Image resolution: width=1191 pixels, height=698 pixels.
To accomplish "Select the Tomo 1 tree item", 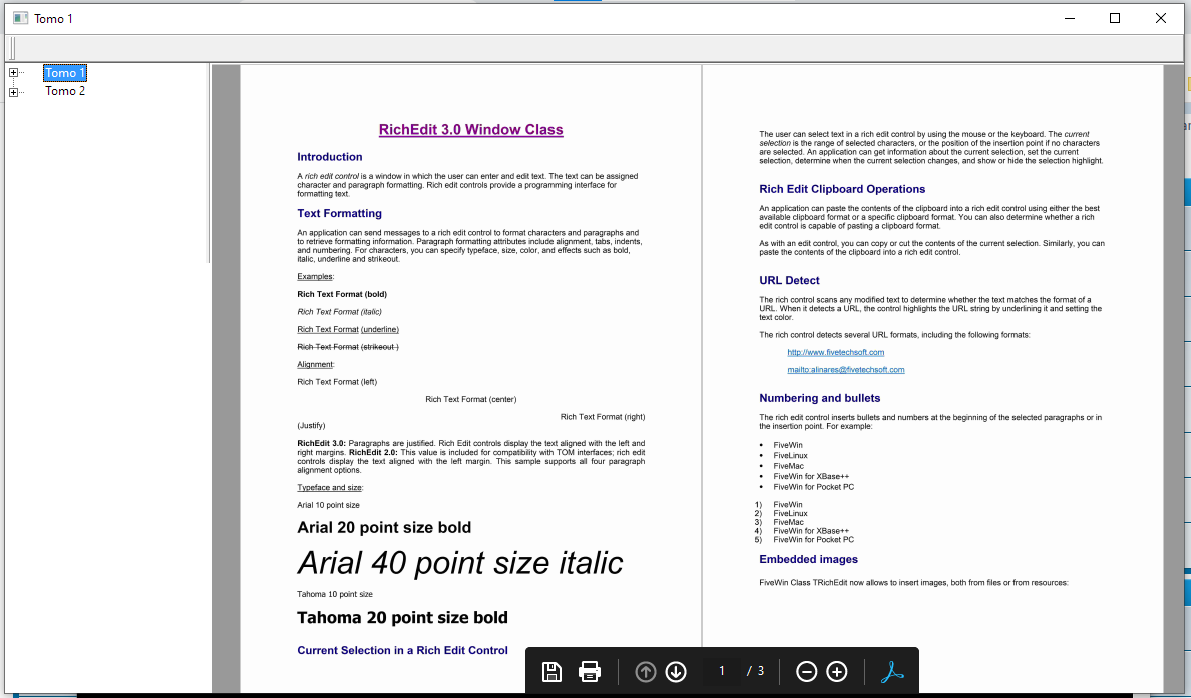I will pyautogui.click(x=65, y=73).
